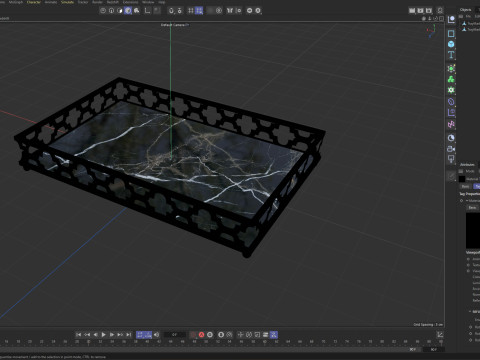Select the Basic tab in Attributes
This screenshot has height=360, width=480.
pyautogui.click(x=465, y=186)
